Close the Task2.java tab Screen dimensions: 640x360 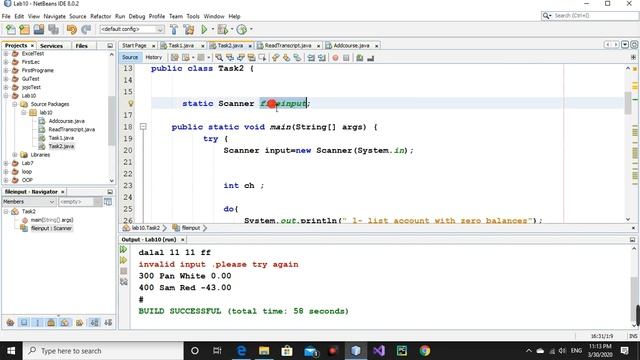(x=250, y=46)
